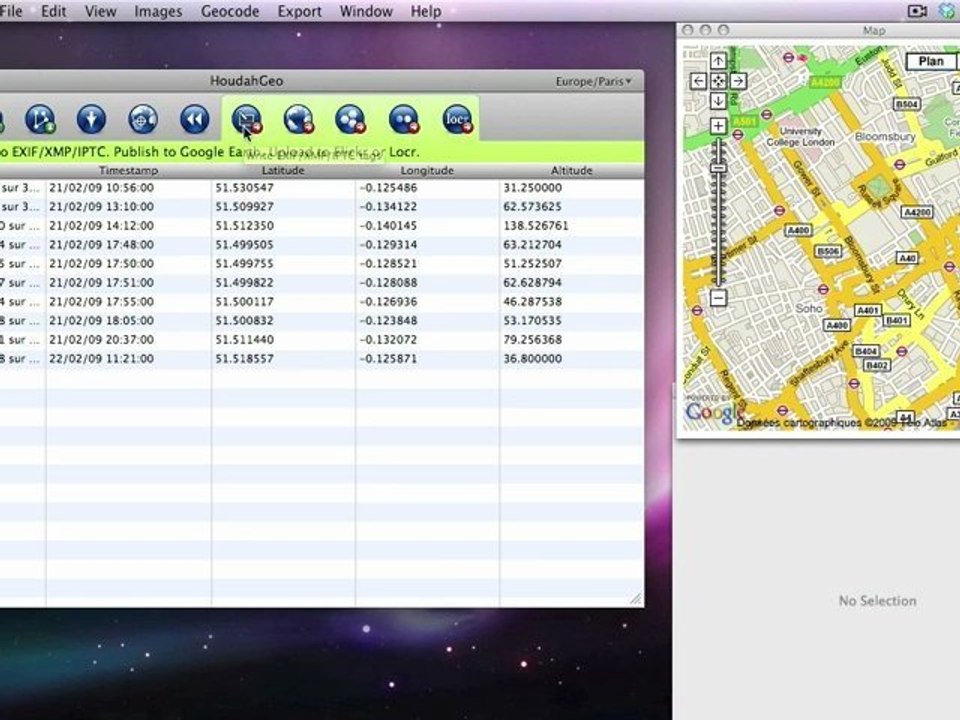Open the Images menu
This screenshot has width=960, height=720.
158,11
